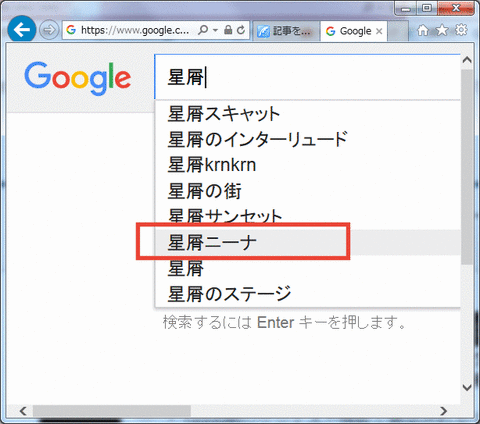This screenshot has height=424, width=480.
Task: Click the search box containing 星屑
Action: click(x=307, y=77)
